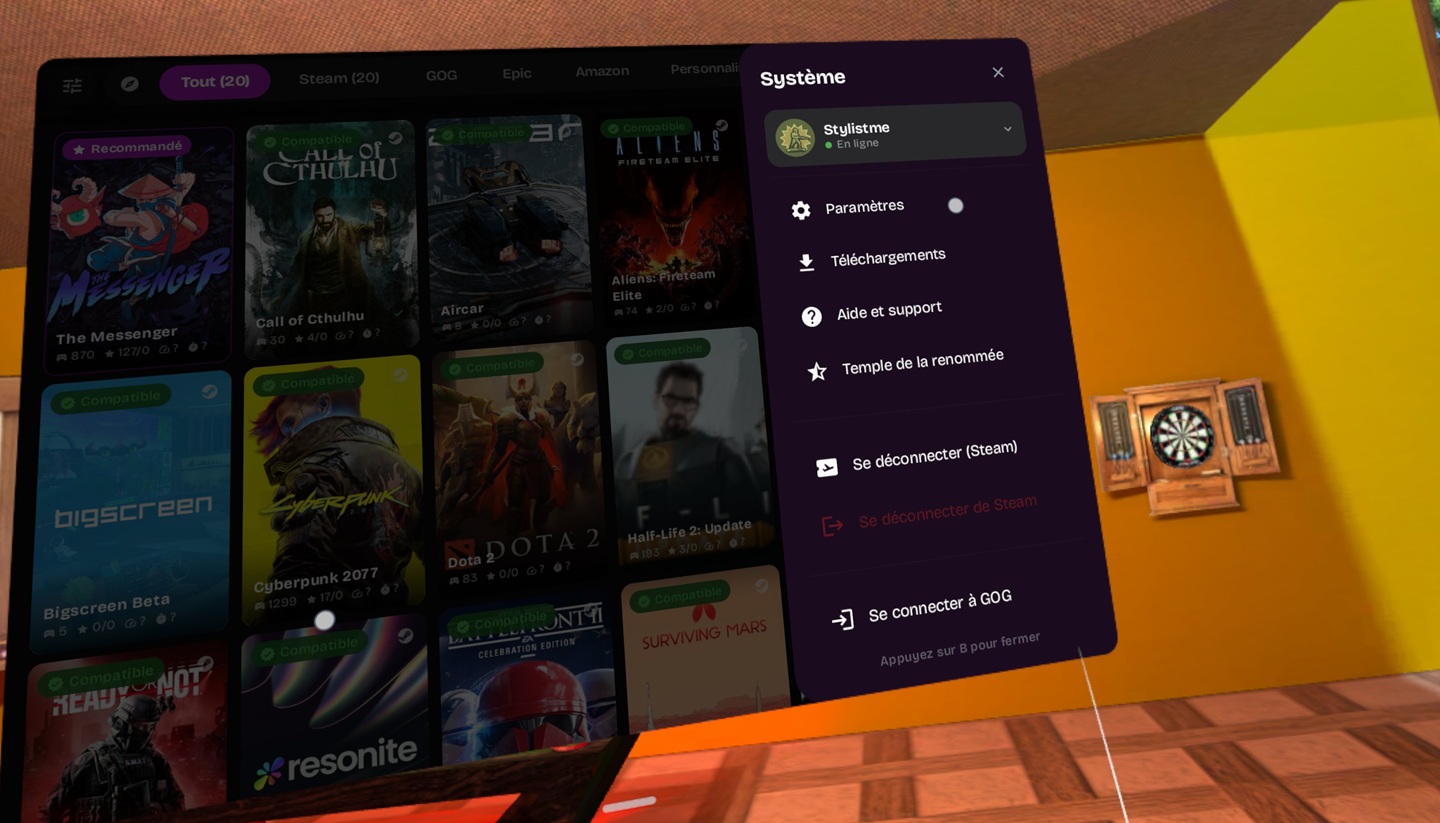Viewport: 1440px width, 823px height.
Task: Click the "Système" panel title
Action: tap(803, 78)
